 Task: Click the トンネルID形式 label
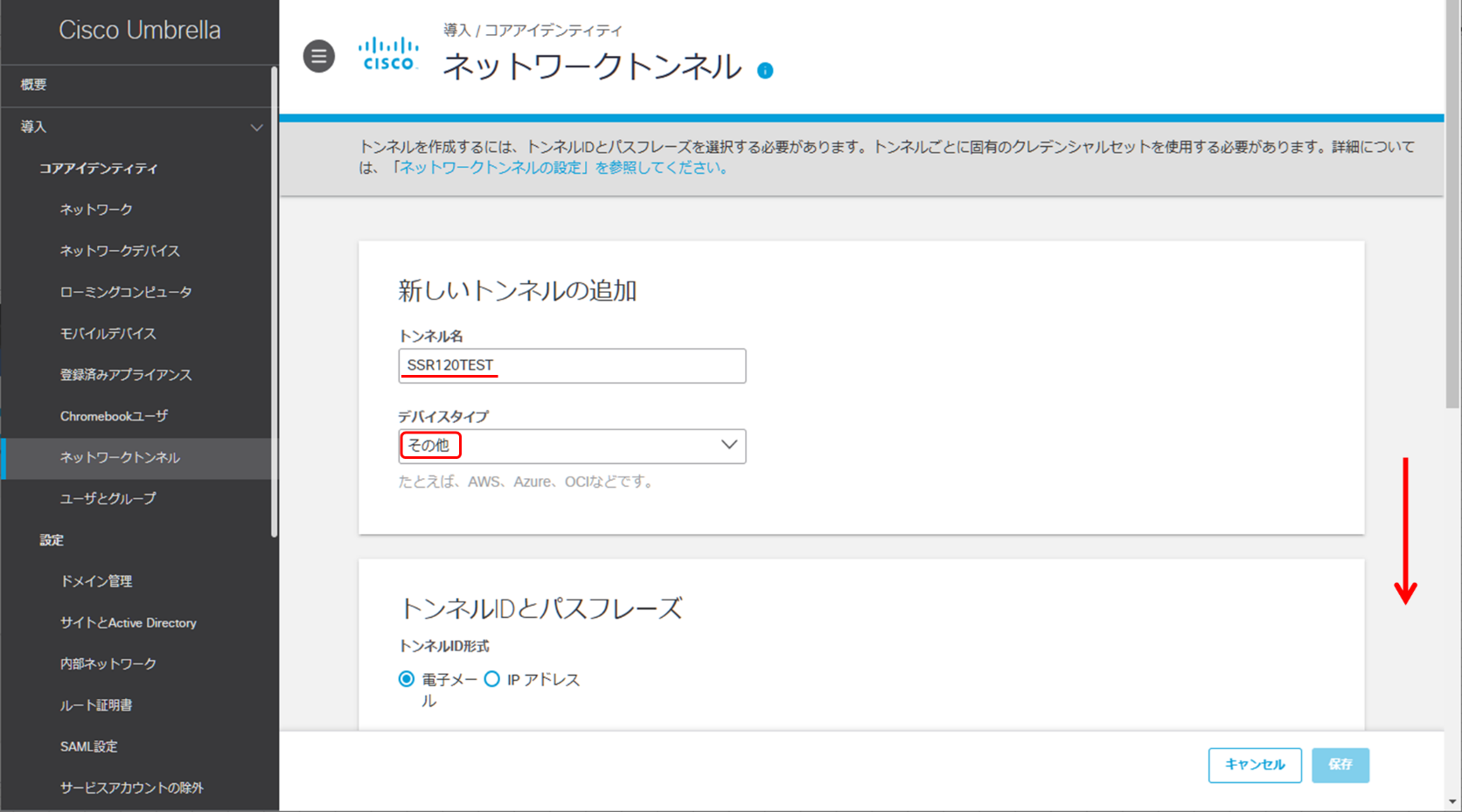[444, 647]
